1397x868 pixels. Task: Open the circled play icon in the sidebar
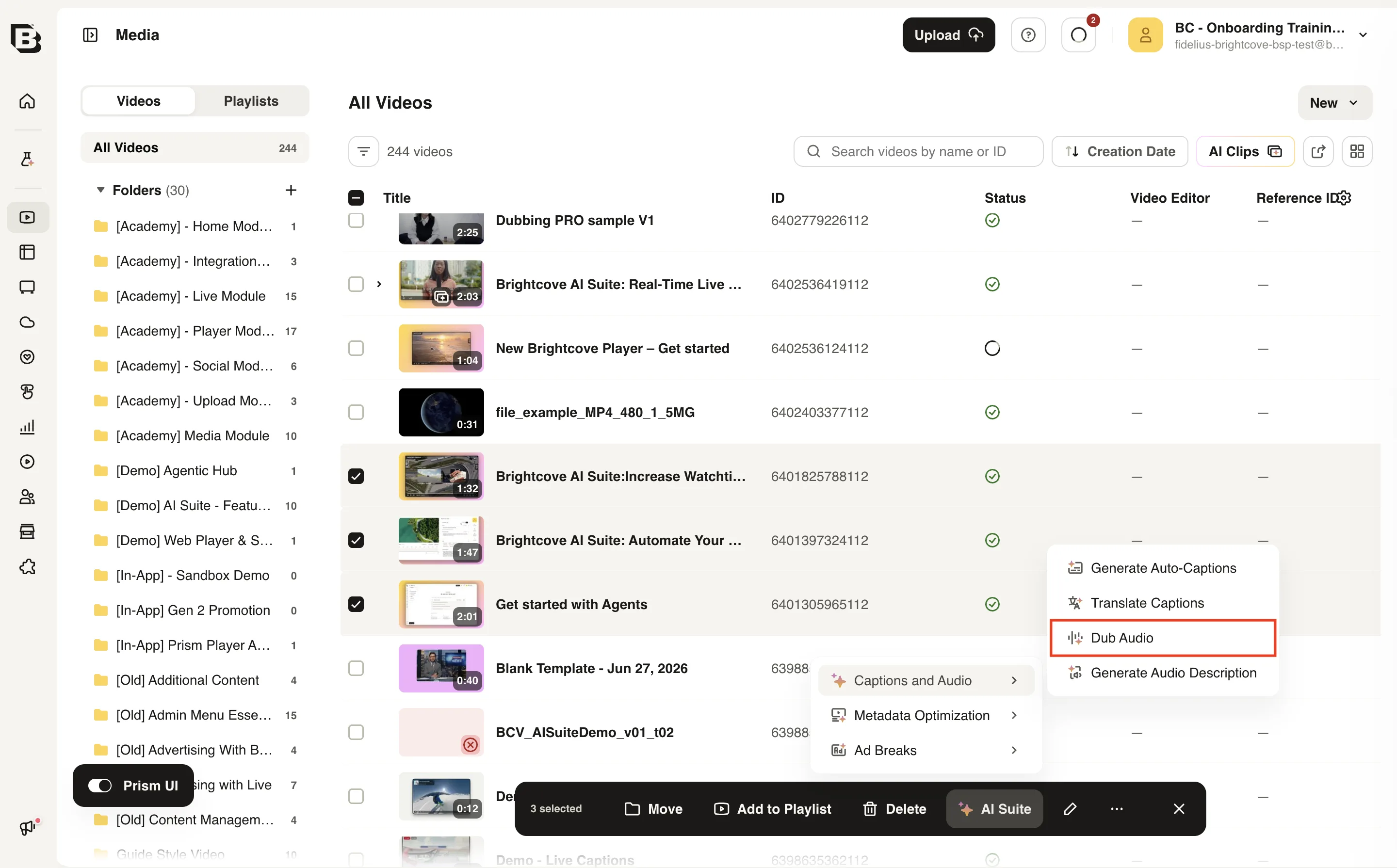27,462
